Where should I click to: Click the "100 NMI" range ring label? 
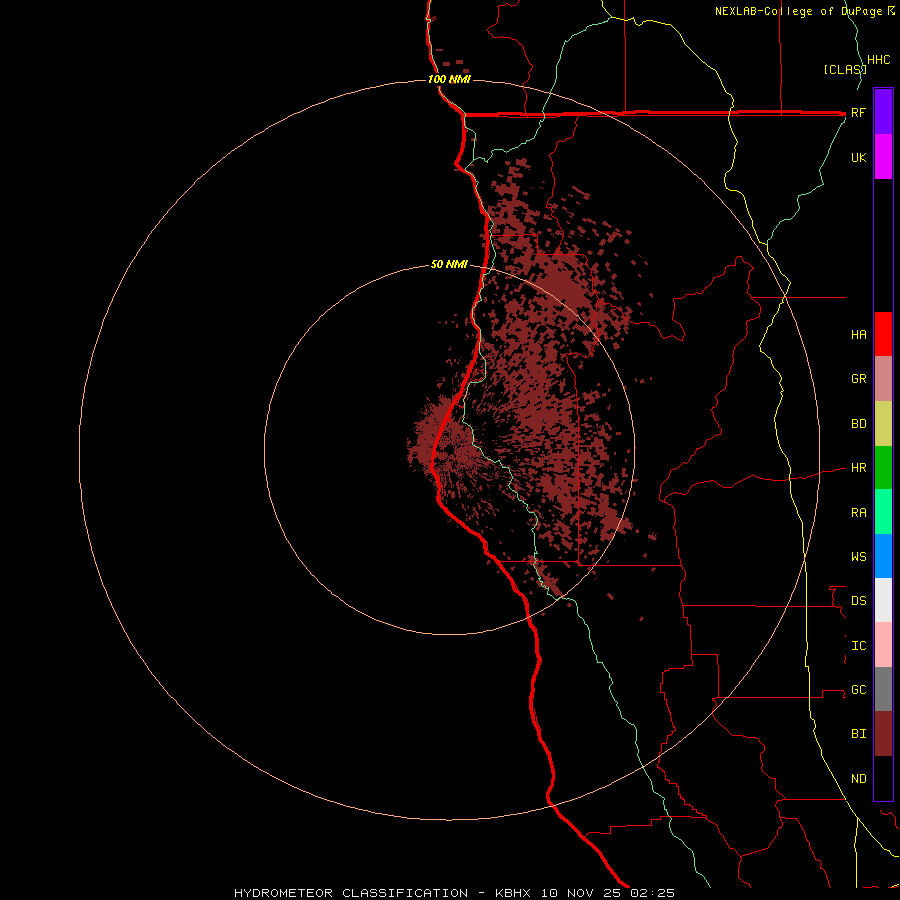(x=449, y=79)
